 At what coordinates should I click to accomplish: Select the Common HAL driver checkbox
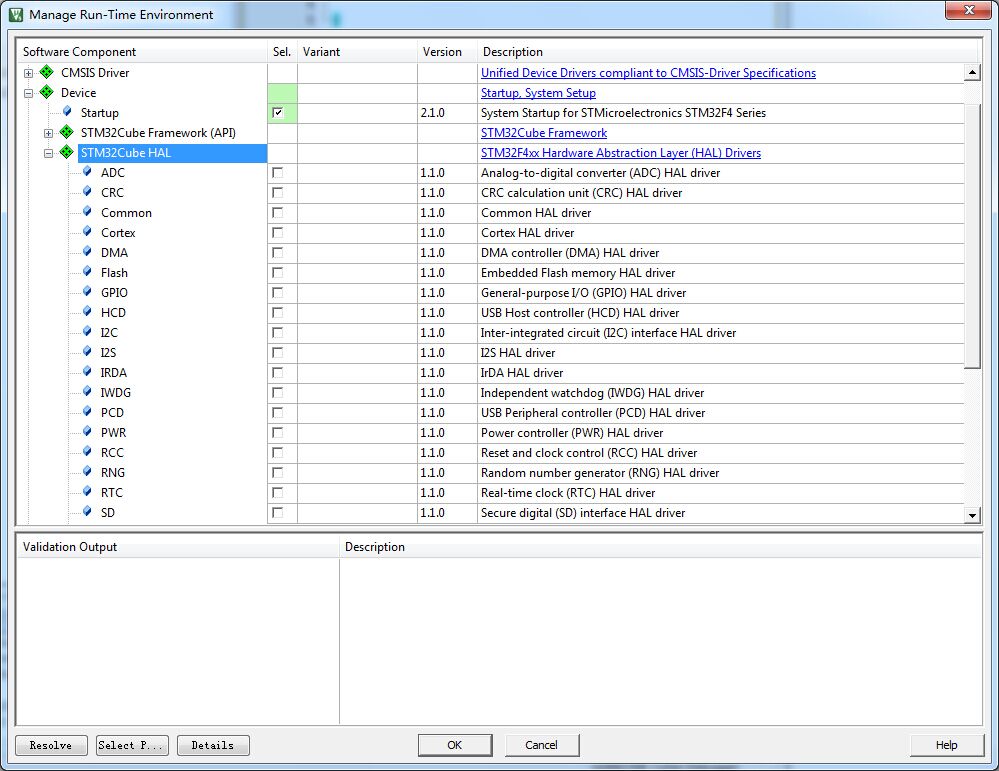(x=278, y=213)
